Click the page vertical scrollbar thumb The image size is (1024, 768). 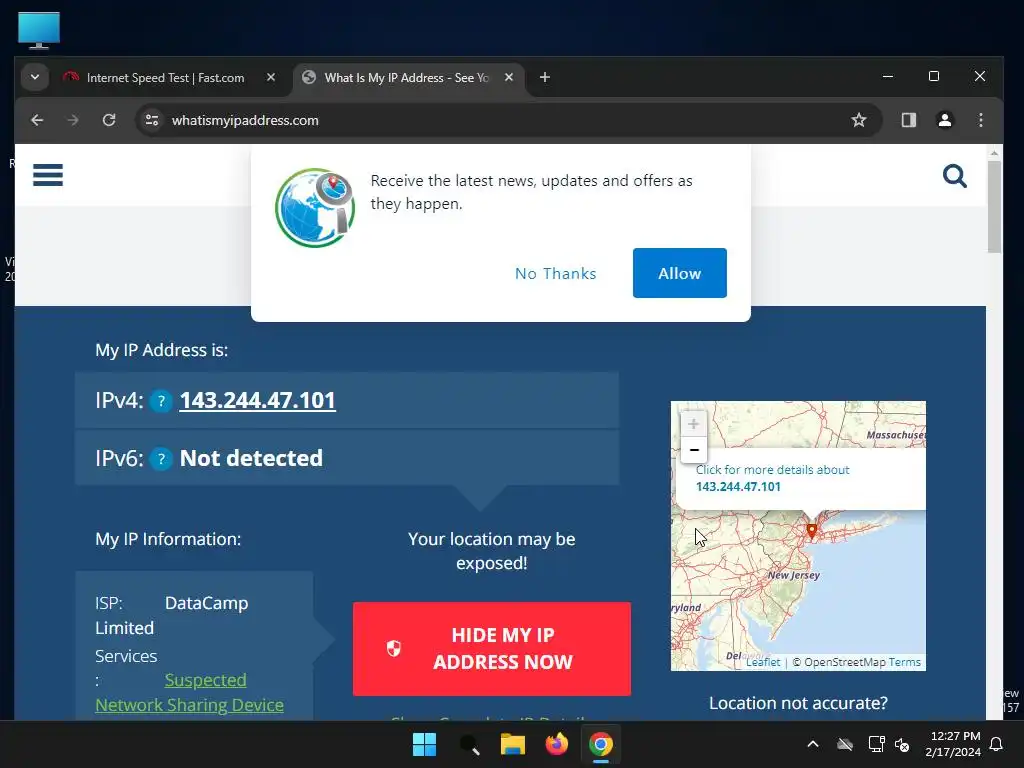click(994, 206)
